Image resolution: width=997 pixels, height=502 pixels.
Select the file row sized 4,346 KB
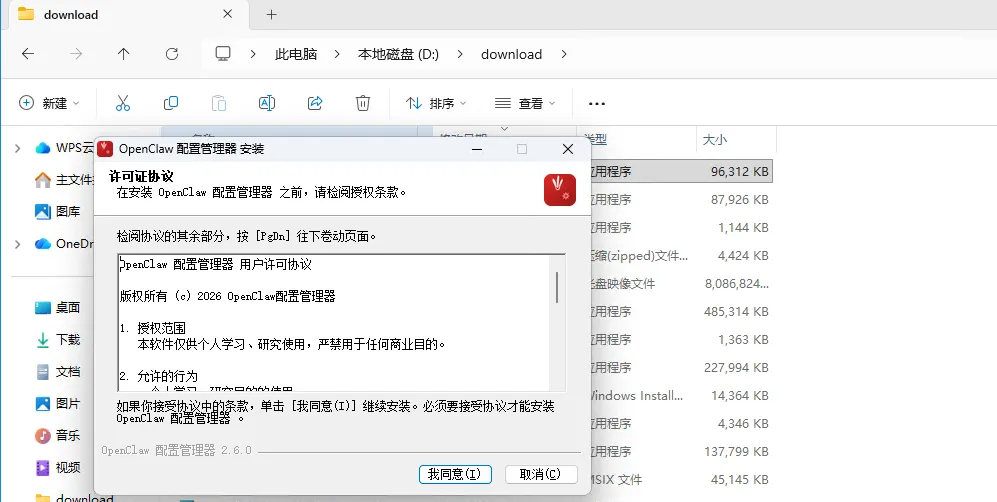tap(681, 423)
